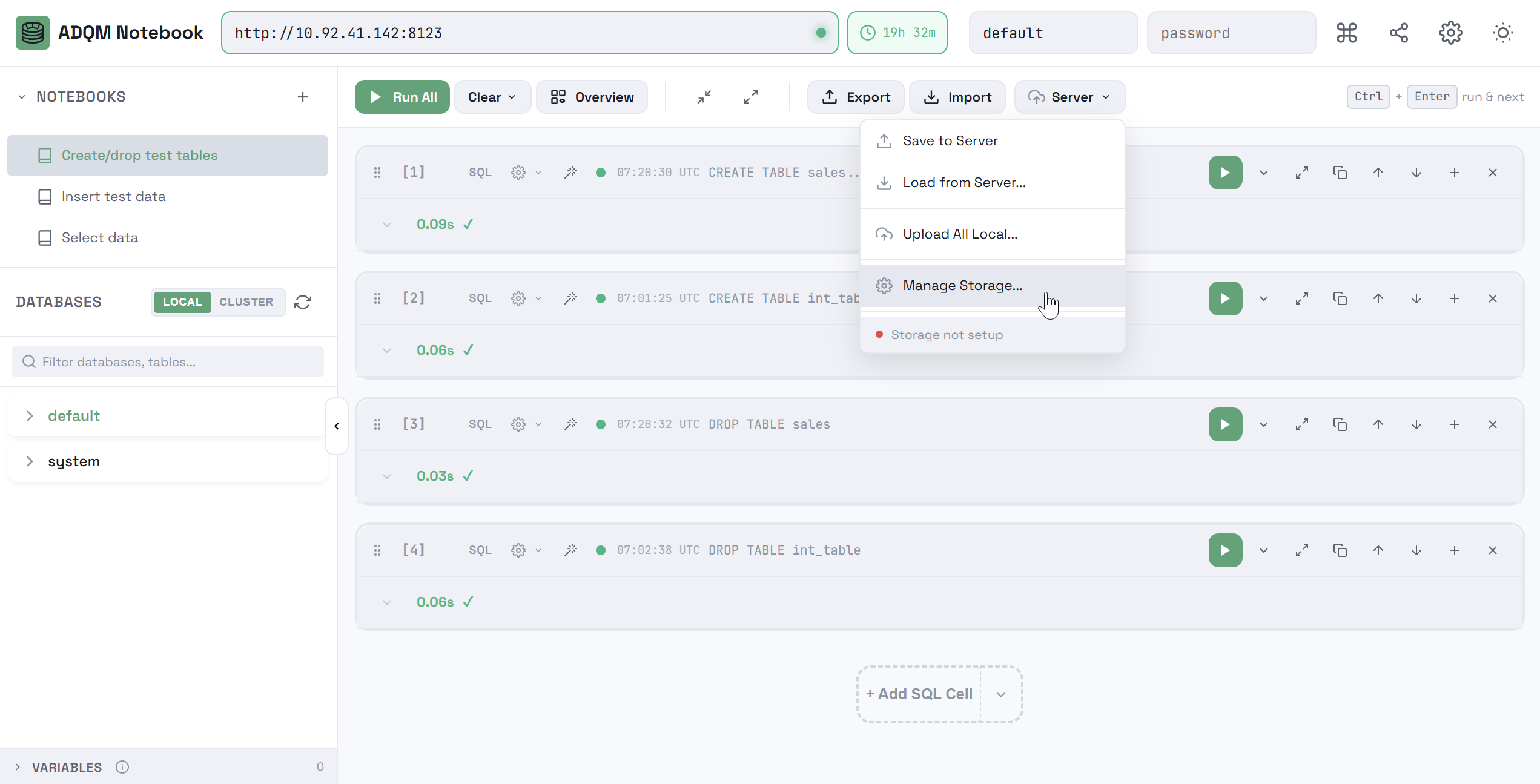Viewport: 1540px width, 784px height.
Task: Open Server dropdown button
Action: [1069, 97]
